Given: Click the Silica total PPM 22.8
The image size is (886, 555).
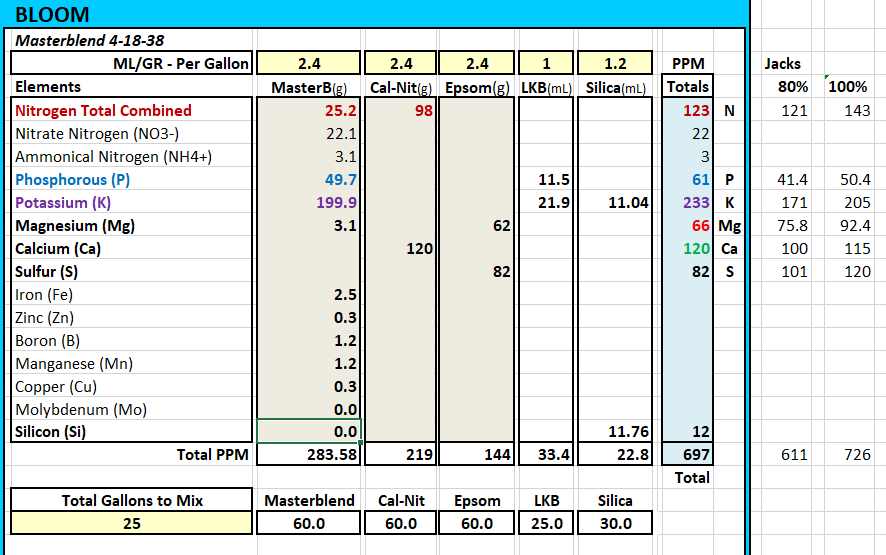Looking at the screenshot, I should (x=633, y=454).
